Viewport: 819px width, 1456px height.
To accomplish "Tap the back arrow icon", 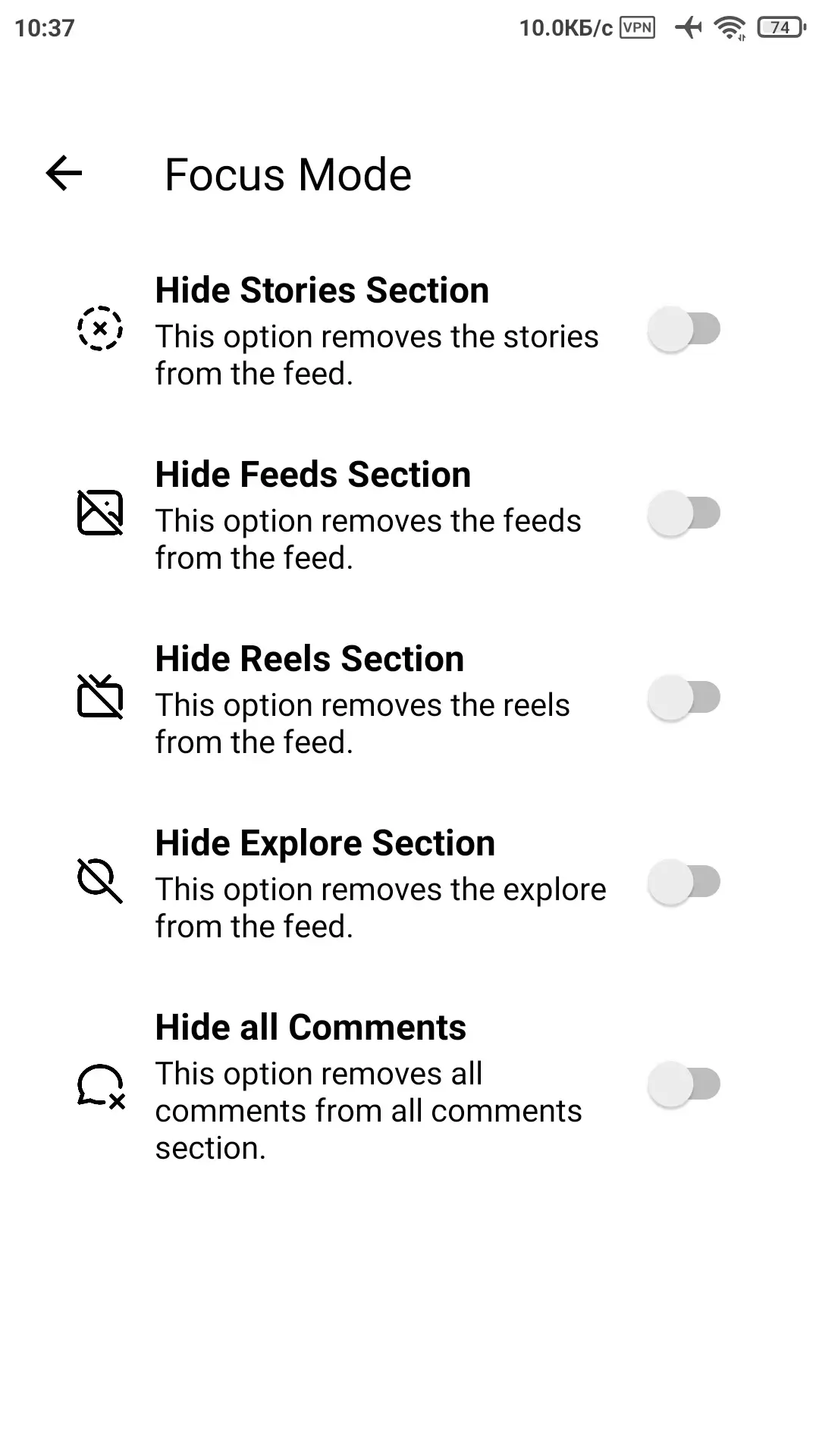I will pyautogui.click(x=64, y=174).
